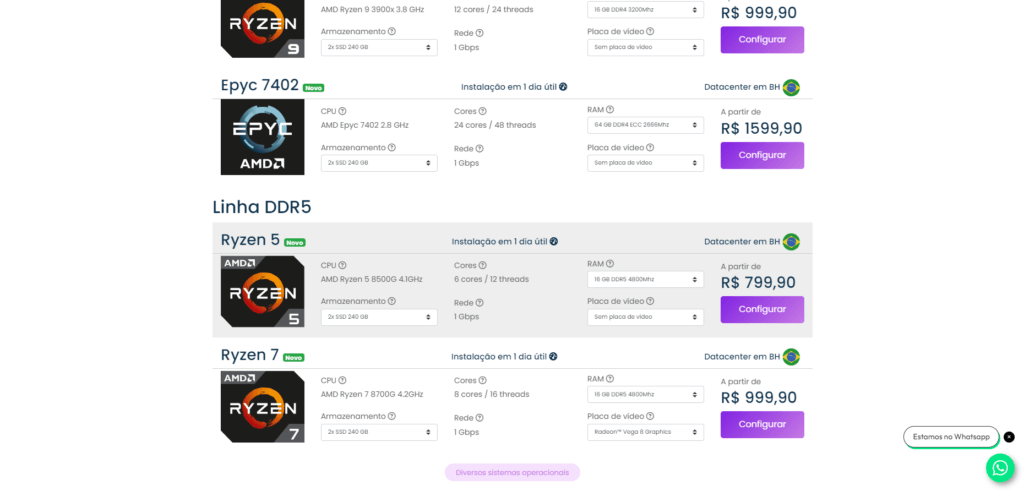
Task: Open Epyc 7402 RAM dropdown
Action: (x=645, y=125)
